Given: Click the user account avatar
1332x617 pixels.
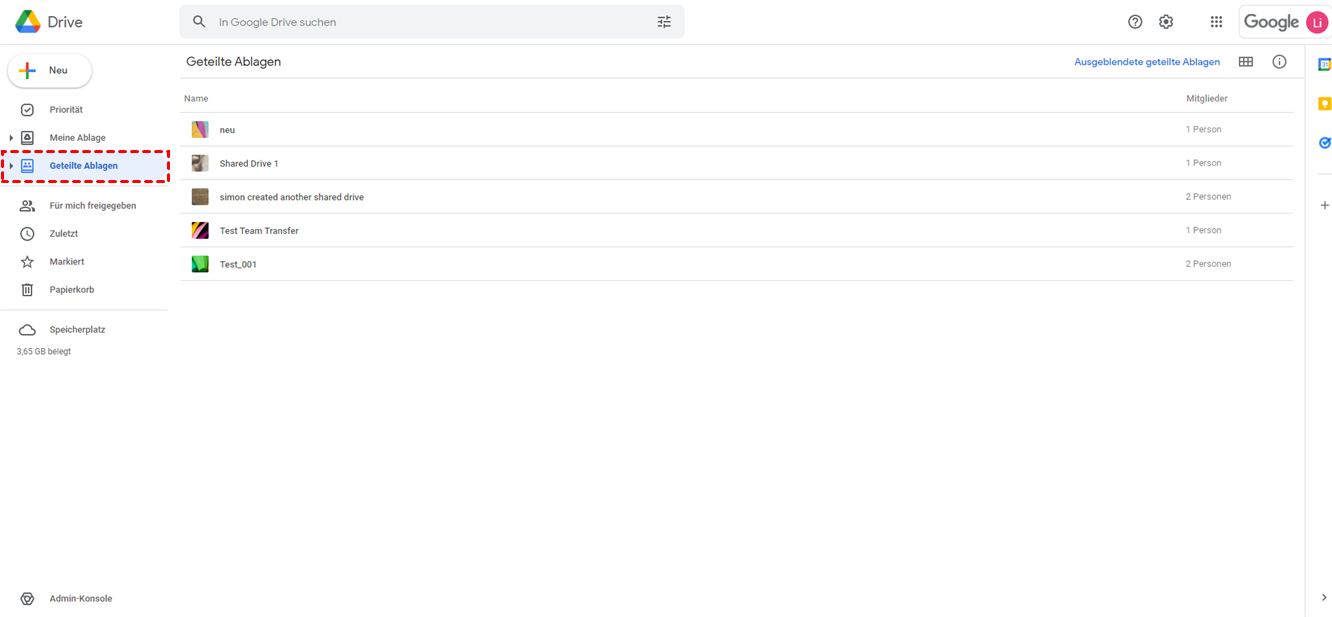Looking at the screenshot, I should click(x=1317, y=22).
